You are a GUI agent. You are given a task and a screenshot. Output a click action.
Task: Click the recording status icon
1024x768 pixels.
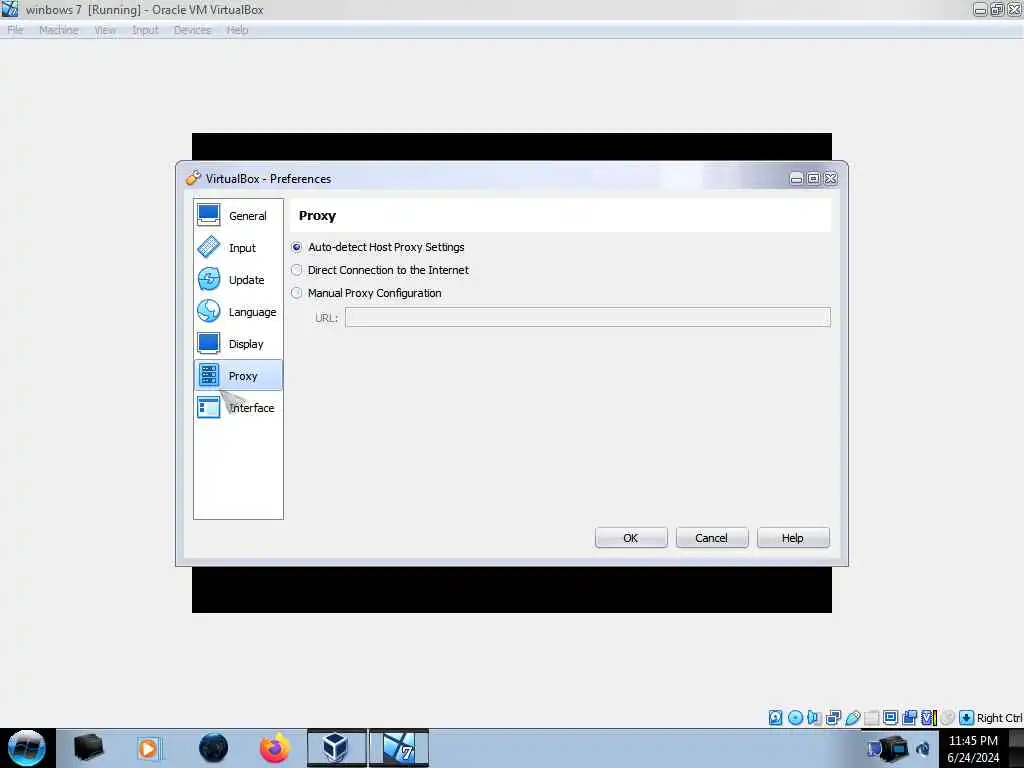[909, 718]
